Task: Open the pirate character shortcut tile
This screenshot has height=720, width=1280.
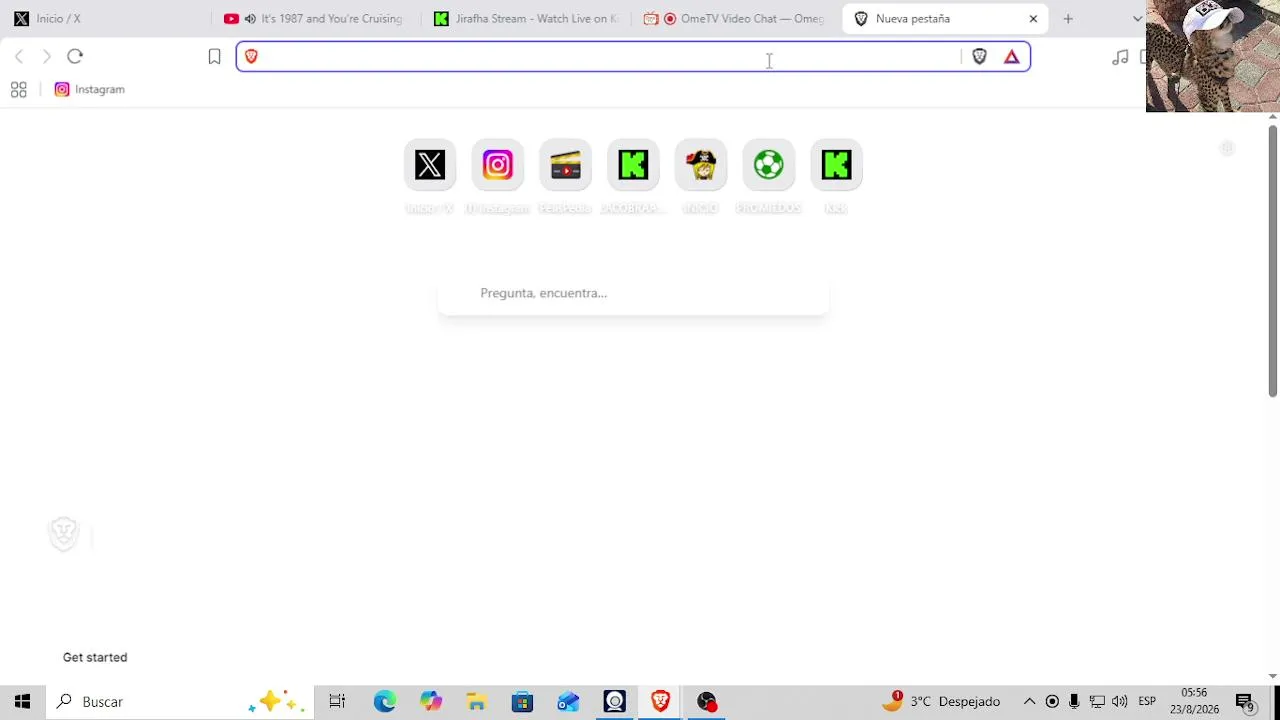Action: pos(701,165)
